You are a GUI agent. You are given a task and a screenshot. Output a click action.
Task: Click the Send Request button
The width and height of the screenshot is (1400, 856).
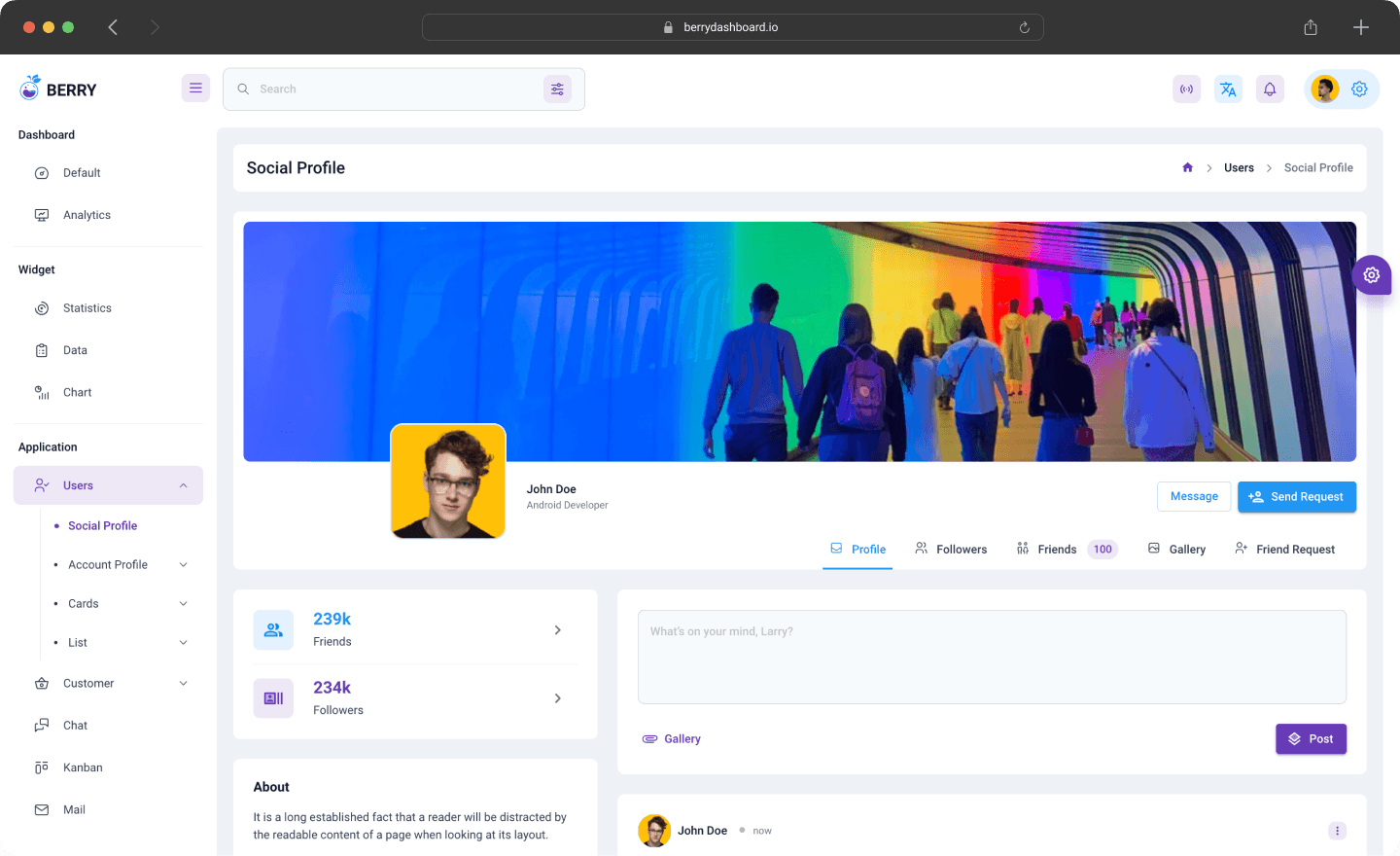click(x=1296, y=497)
